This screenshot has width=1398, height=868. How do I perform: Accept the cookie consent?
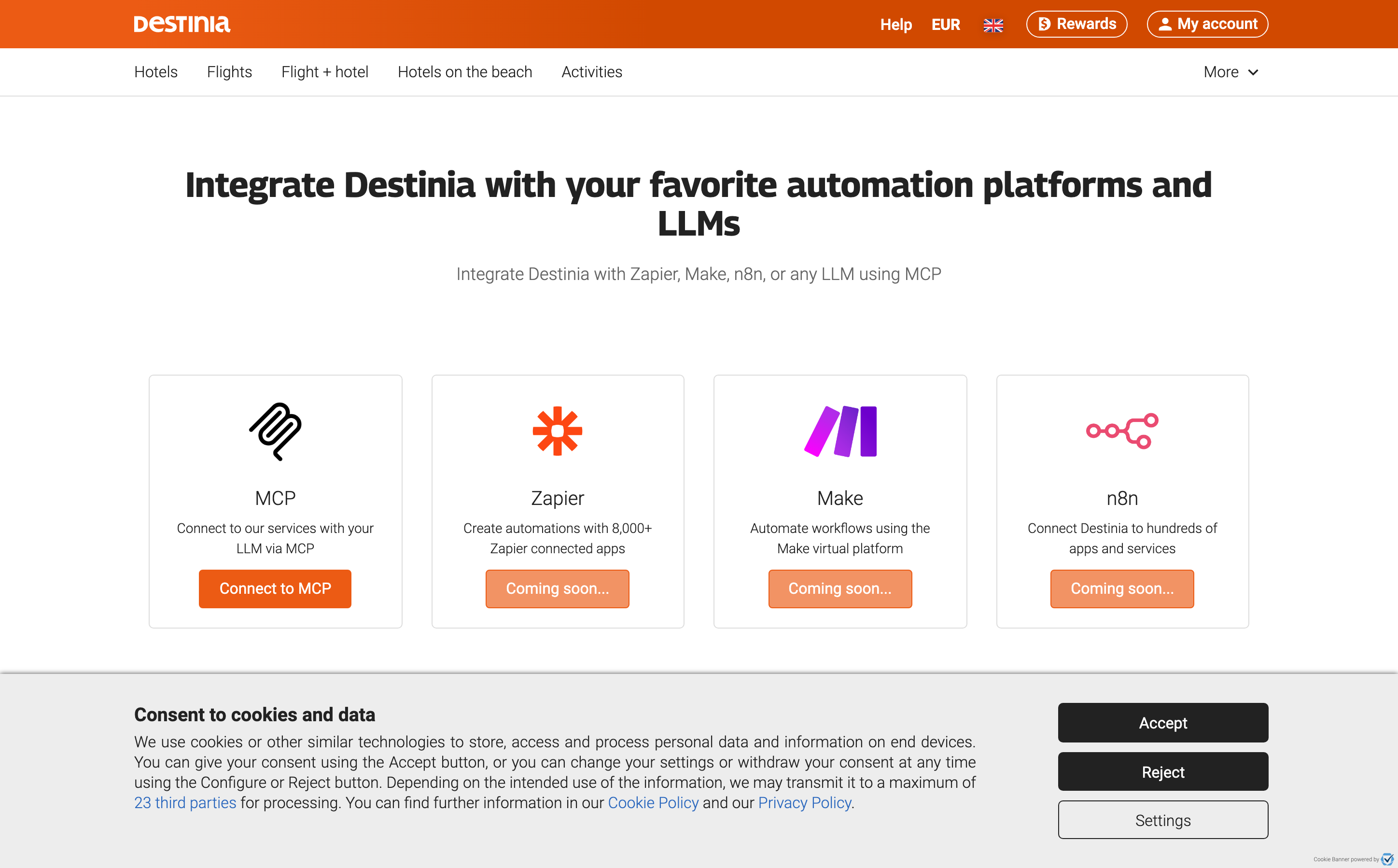coord(1163,723)
